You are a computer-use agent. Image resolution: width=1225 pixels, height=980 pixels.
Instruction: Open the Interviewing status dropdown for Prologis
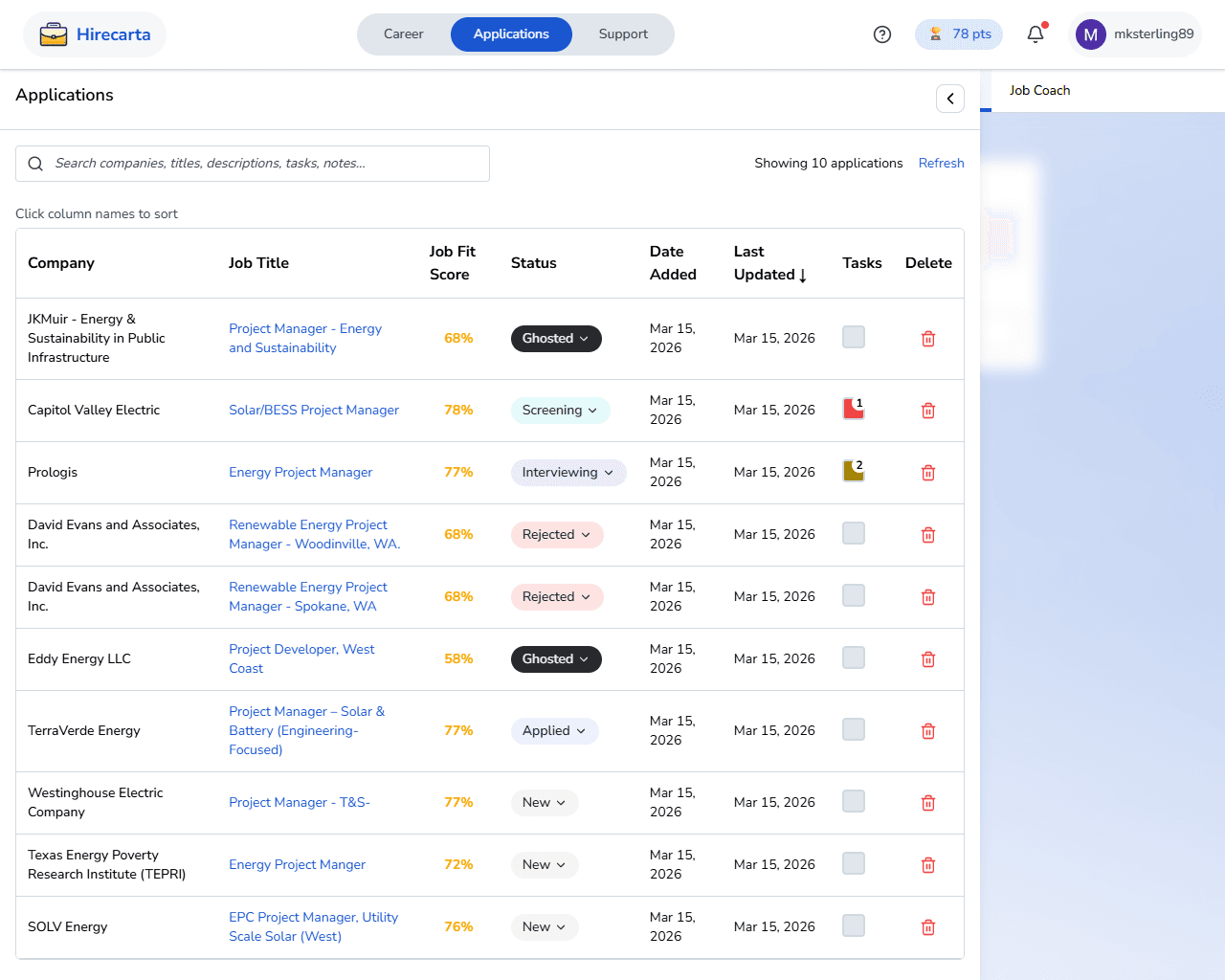coord(568,473)
